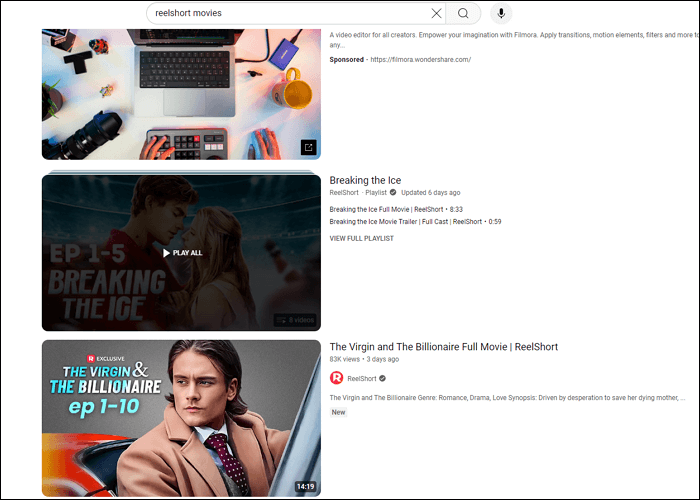The image size is (700, 500).
Task: Play 'Breaking the Ice Full Movie' from the playlist
Action: (x=395, y=209)
